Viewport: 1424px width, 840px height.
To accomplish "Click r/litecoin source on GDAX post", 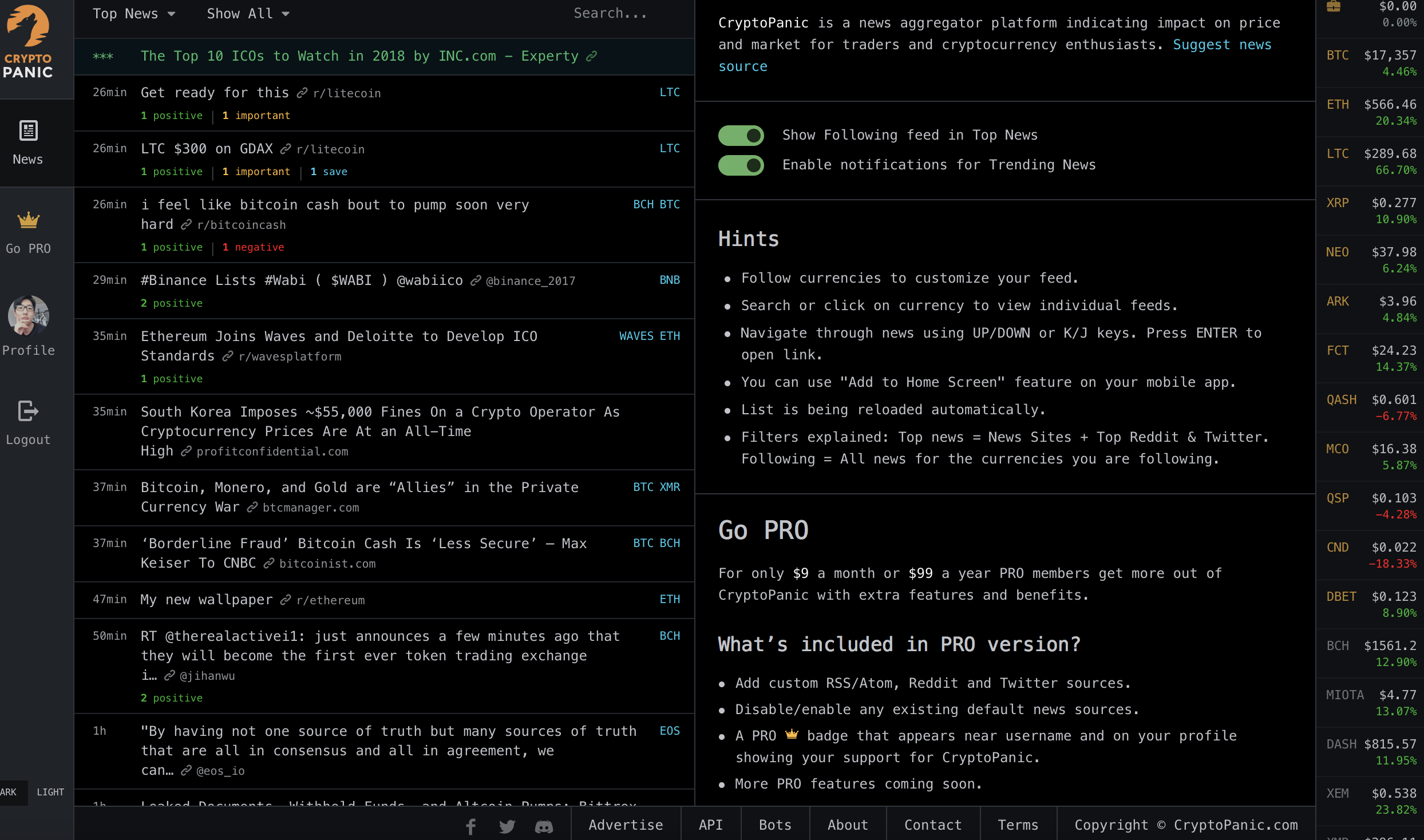I will pyautogui.click(x=330, y=149).
